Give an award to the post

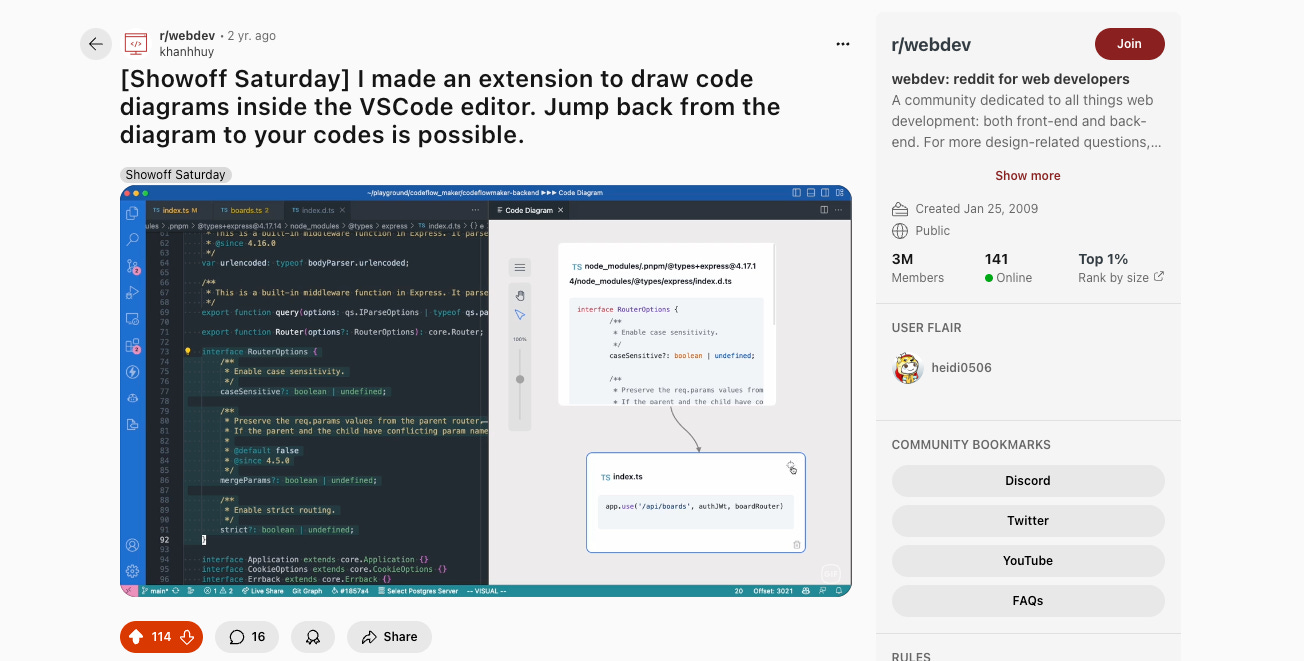(313, 637)
